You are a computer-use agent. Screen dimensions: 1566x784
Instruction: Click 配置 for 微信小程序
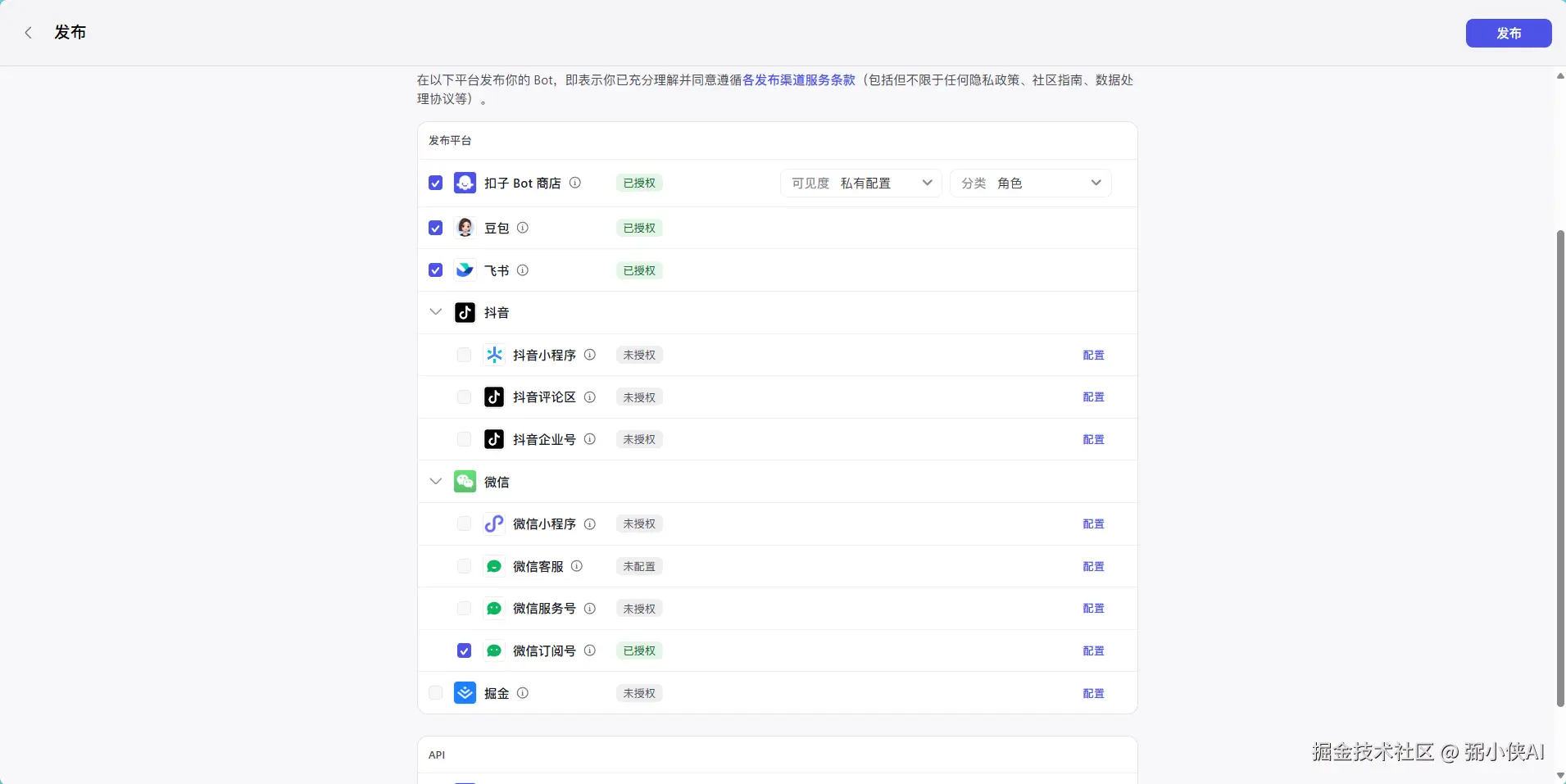(1094, 523)
